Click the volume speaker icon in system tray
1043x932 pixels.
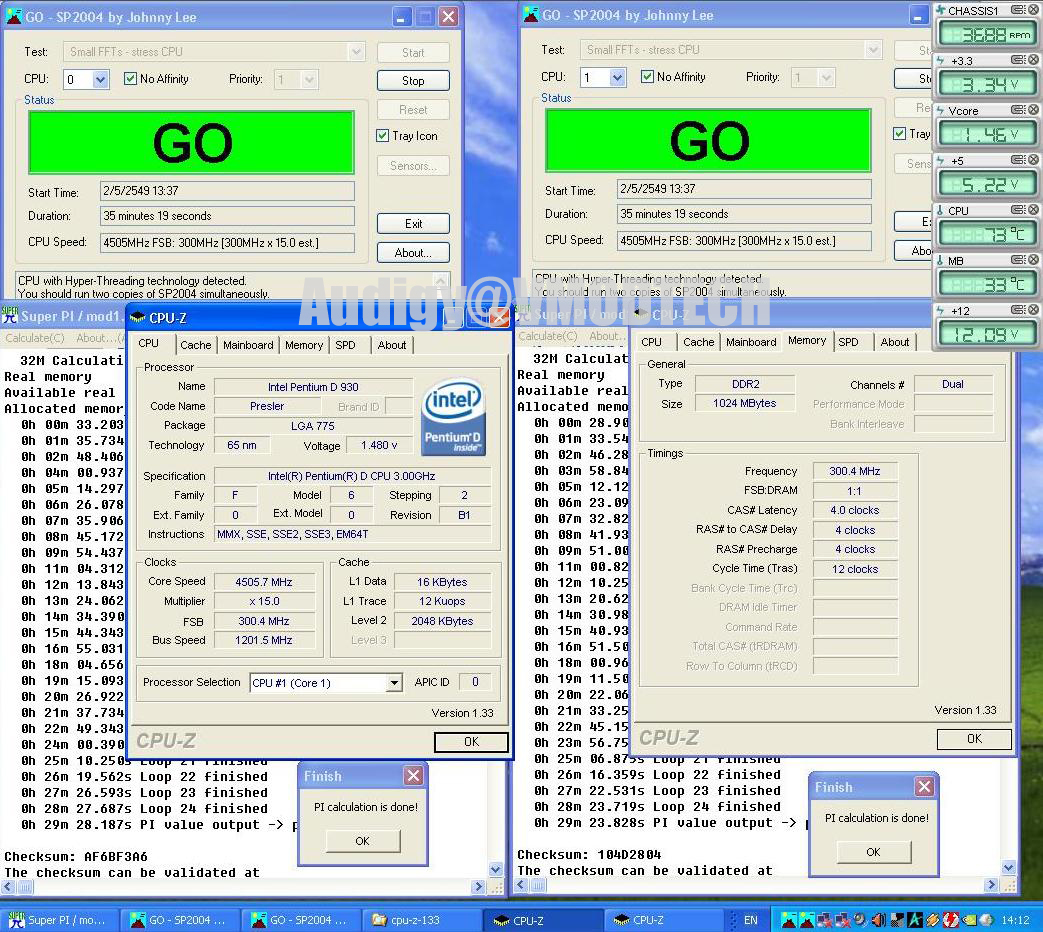(x=879, y=920)
